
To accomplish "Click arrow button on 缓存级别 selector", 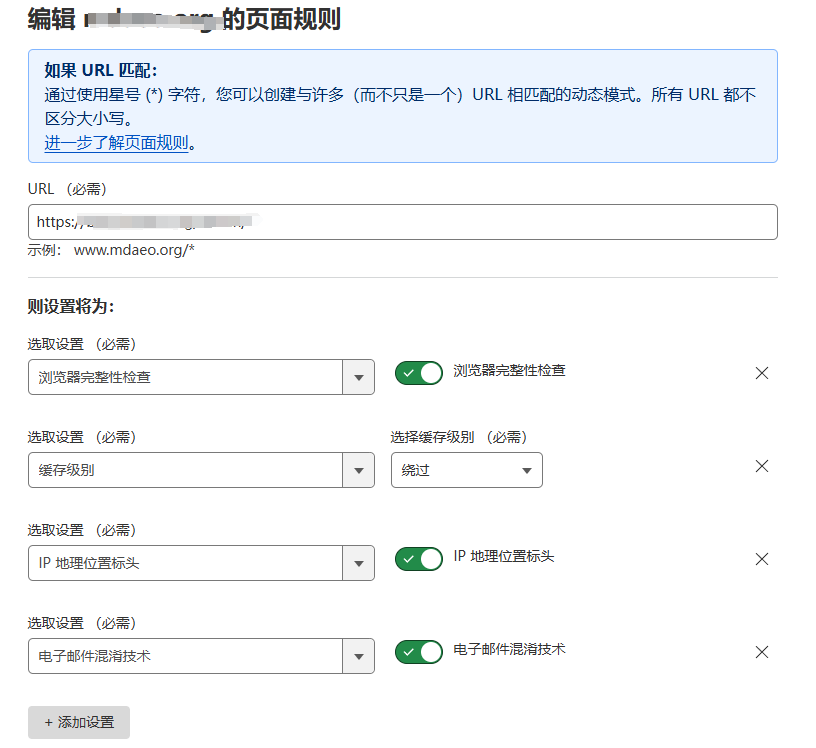I will pos(358,470).
